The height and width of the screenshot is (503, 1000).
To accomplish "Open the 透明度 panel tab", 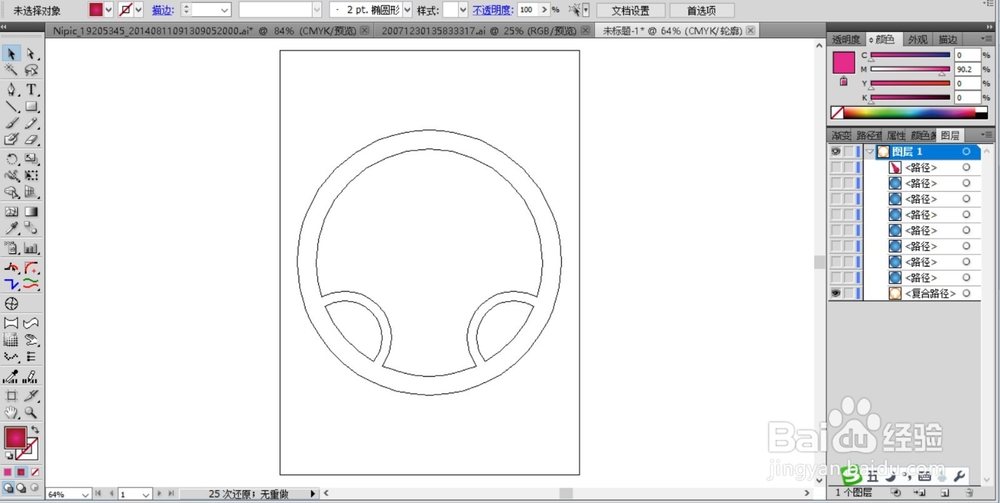I will click(846, 40).
